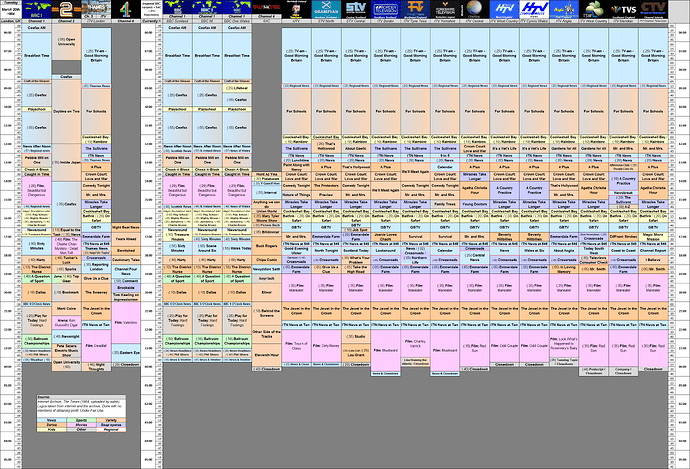This screenshot has height=469, width=690.
Task: Select 'Give Us a Clue' on ITV London
Action: click(96, 278)
